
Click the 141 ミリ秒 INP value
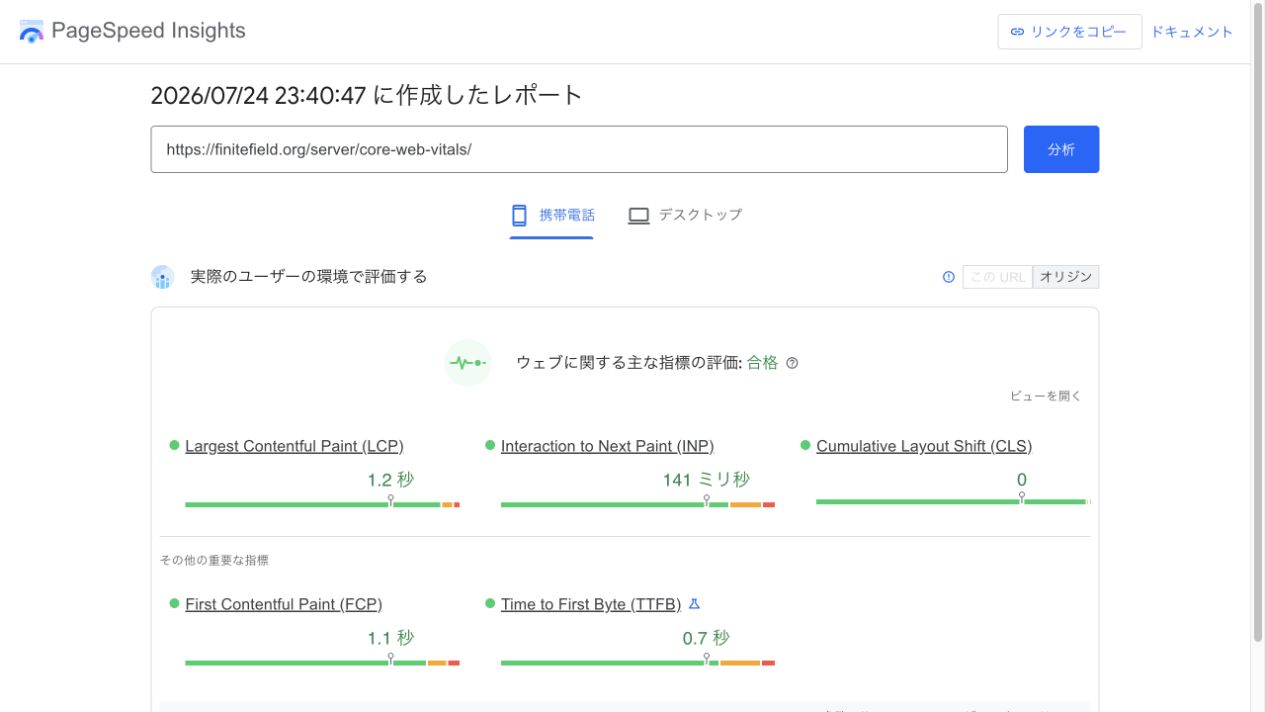point(706,480)
